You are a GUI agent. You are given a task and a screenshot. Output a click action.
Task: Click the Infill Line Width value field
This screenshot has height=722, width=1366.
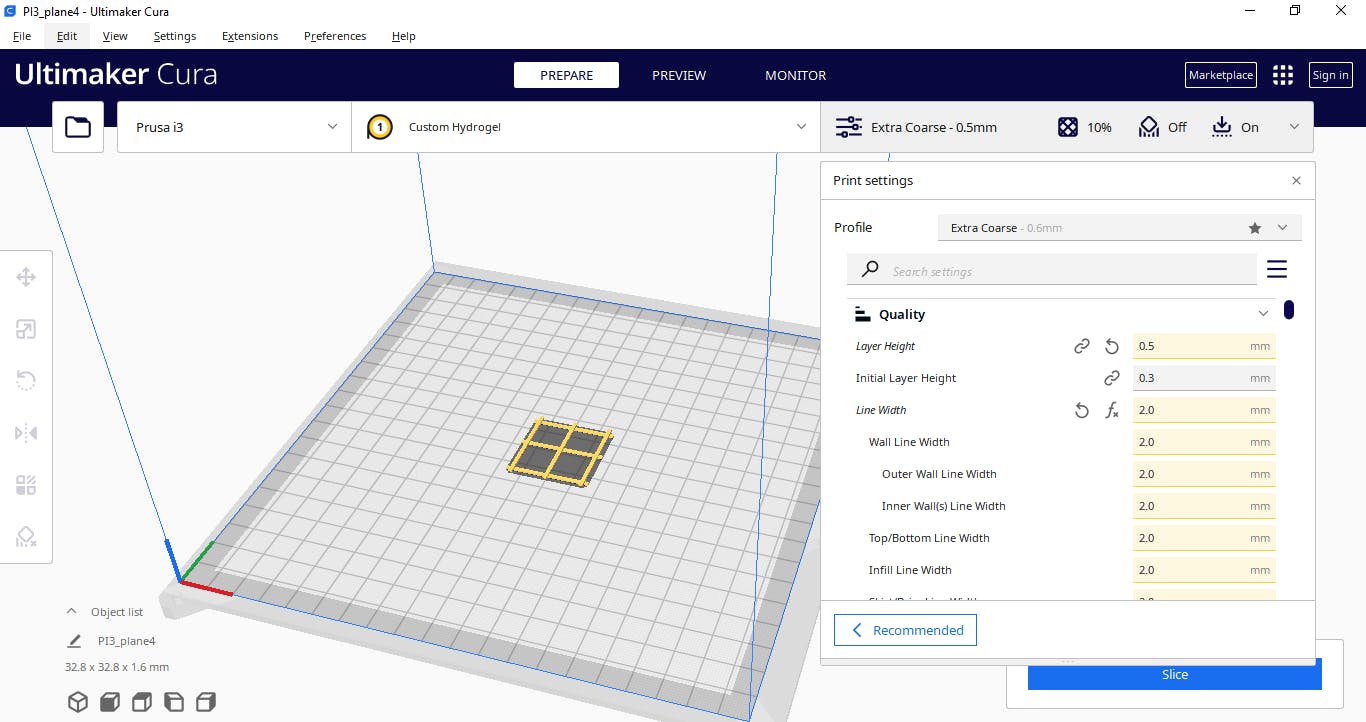point(1204,570)
